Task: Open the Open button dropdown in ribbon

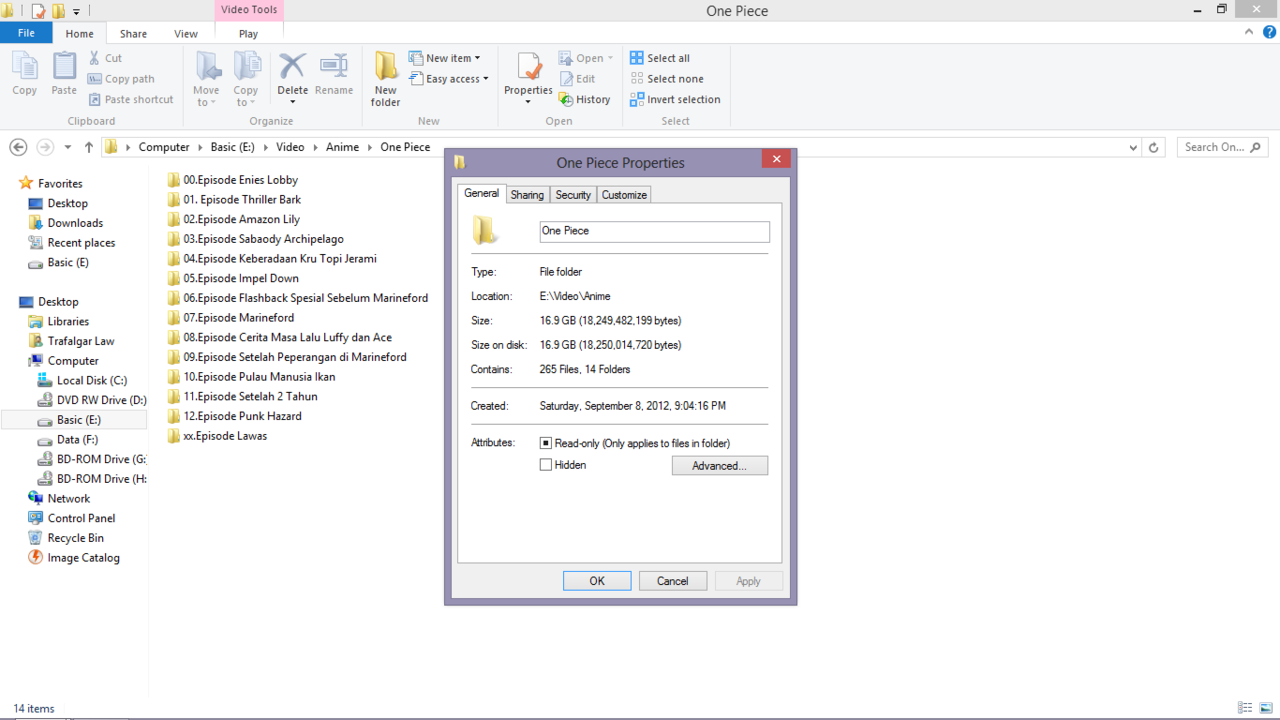Action: [x=610, y=58]
